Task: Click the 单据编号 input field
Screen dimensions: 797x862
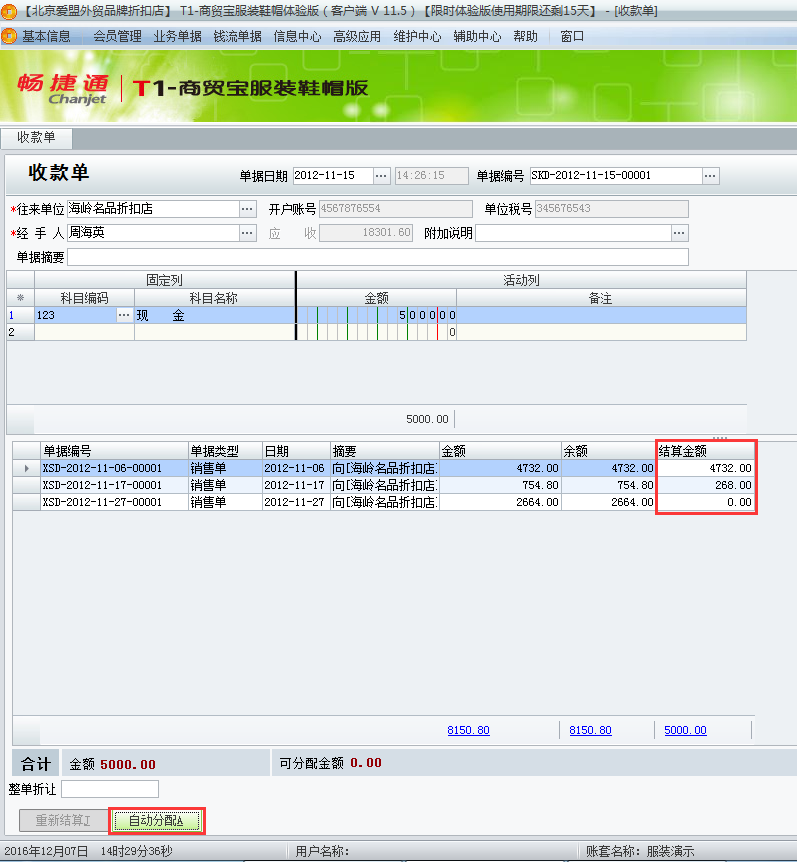Action: point(616,176)
